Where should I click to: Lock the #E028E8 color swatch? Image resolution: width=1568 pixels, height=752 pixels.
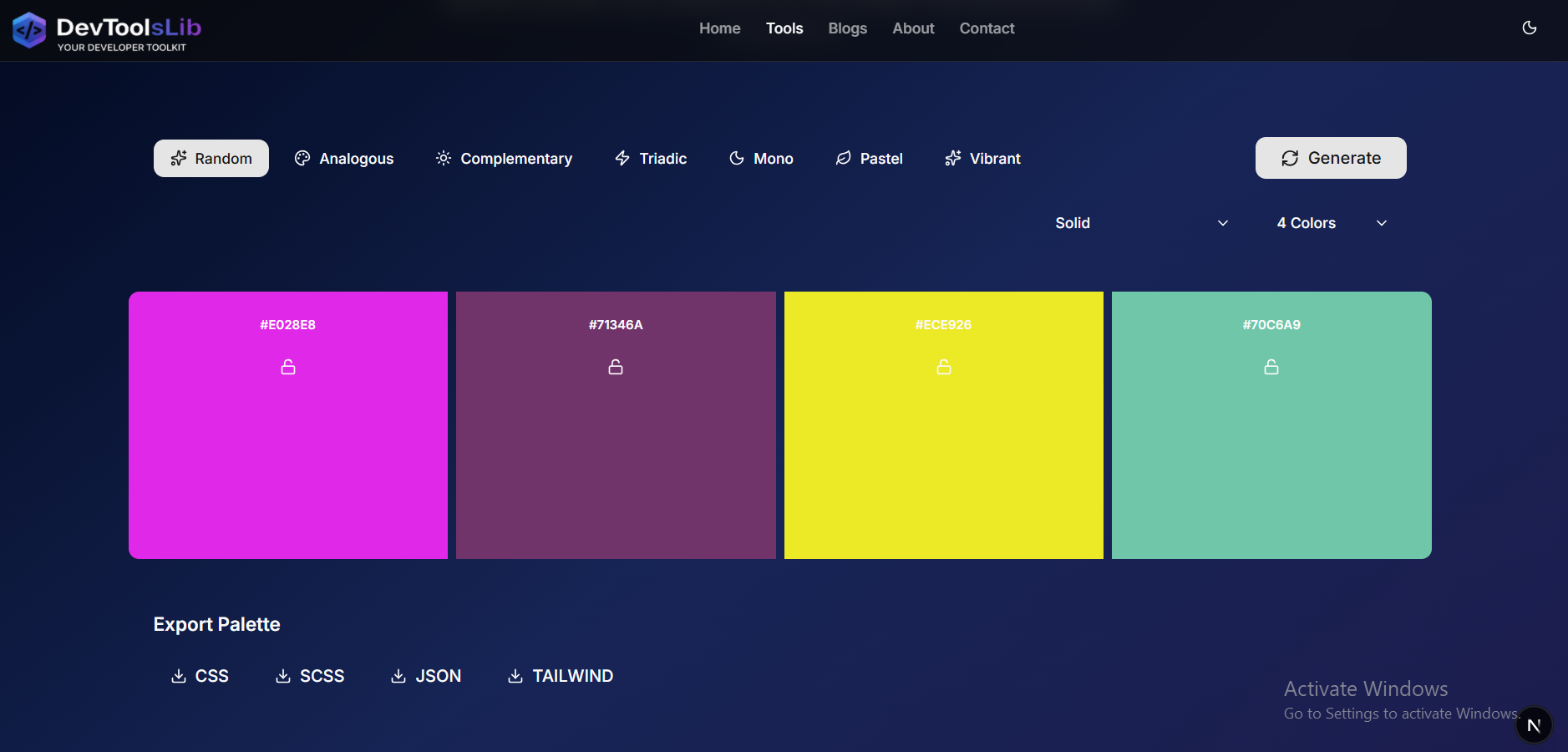click(287, 366)
